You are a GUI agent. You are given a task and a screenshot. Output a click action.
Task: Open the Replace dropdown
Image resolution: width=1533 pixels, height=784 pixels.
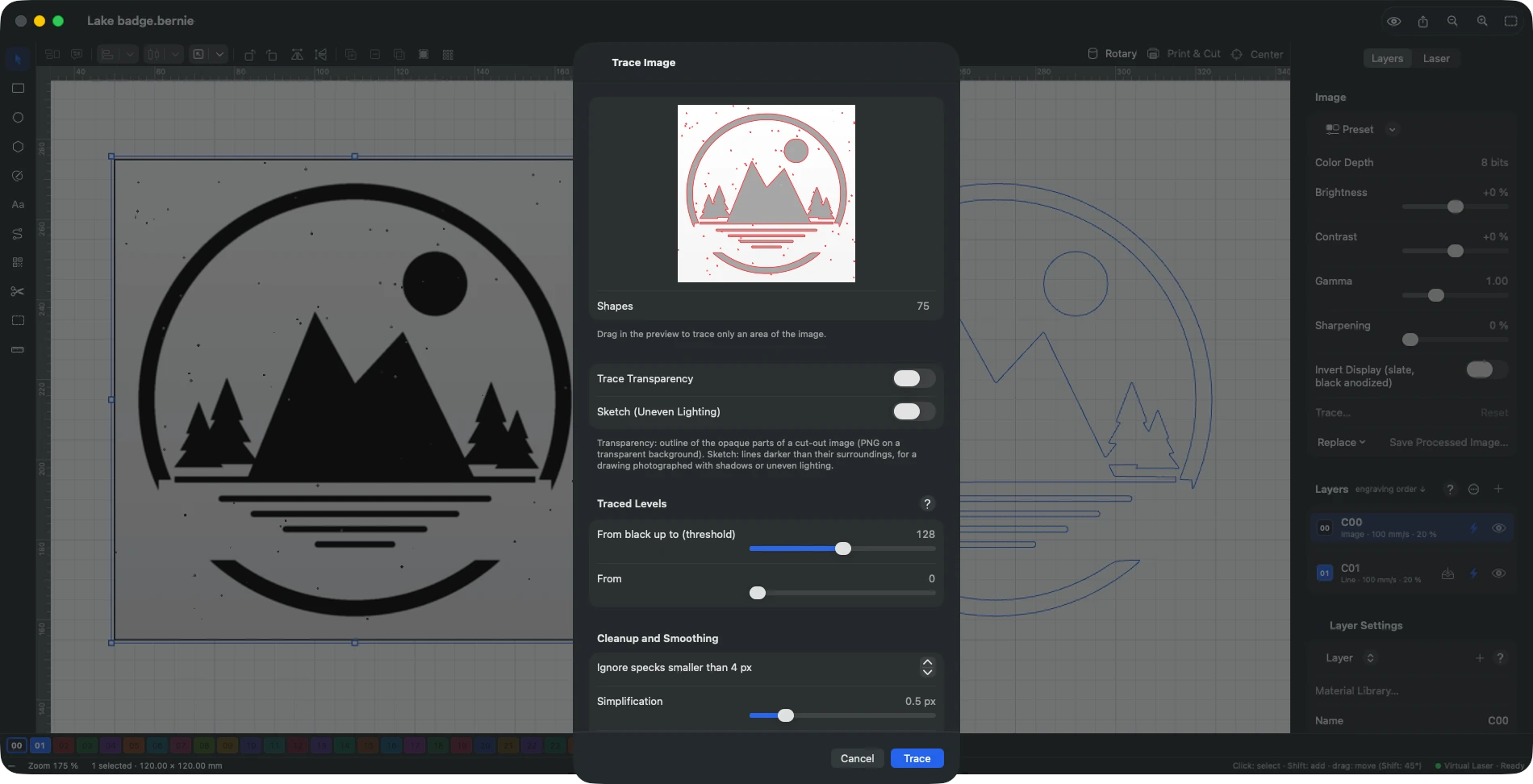[x=1341, y=442]
